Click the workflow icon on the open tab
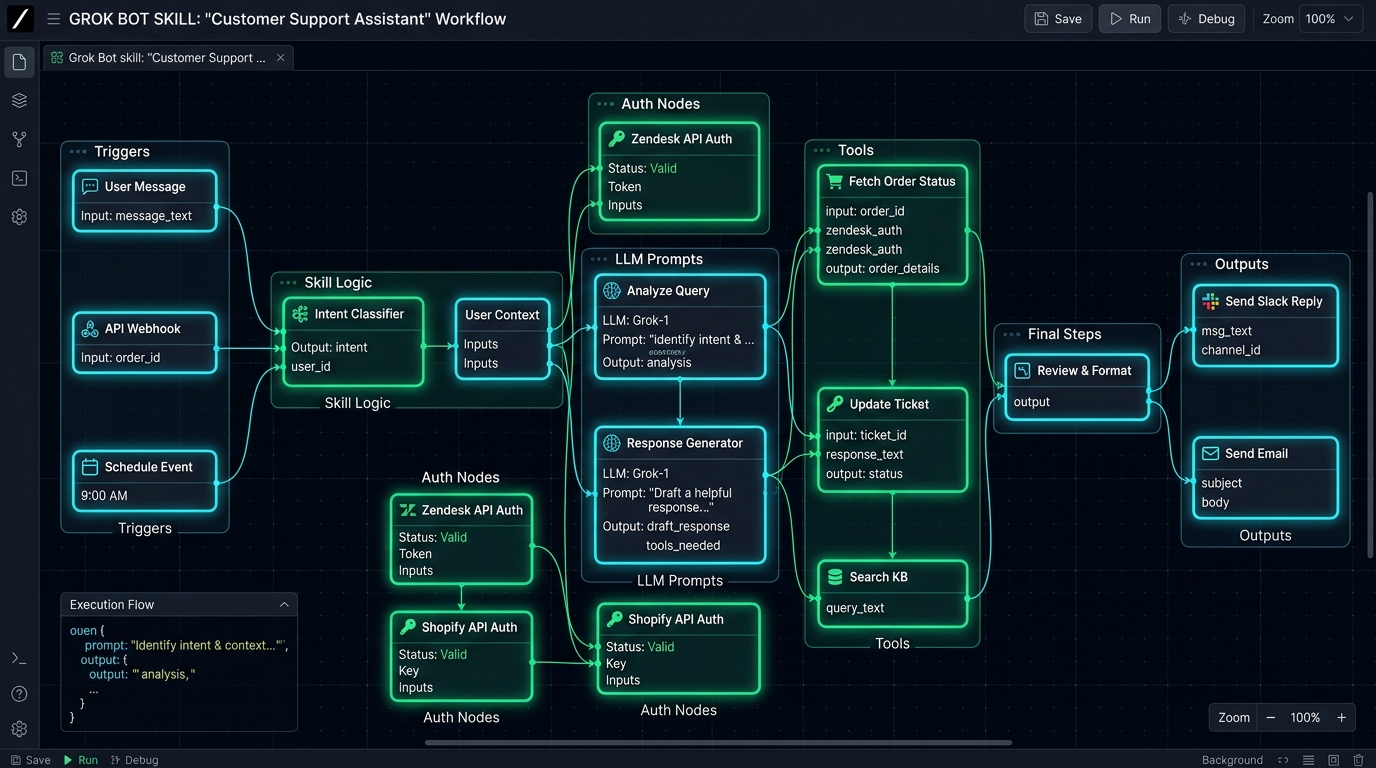The width and height of the screenshot is (1376, 768). click(57, 58)
